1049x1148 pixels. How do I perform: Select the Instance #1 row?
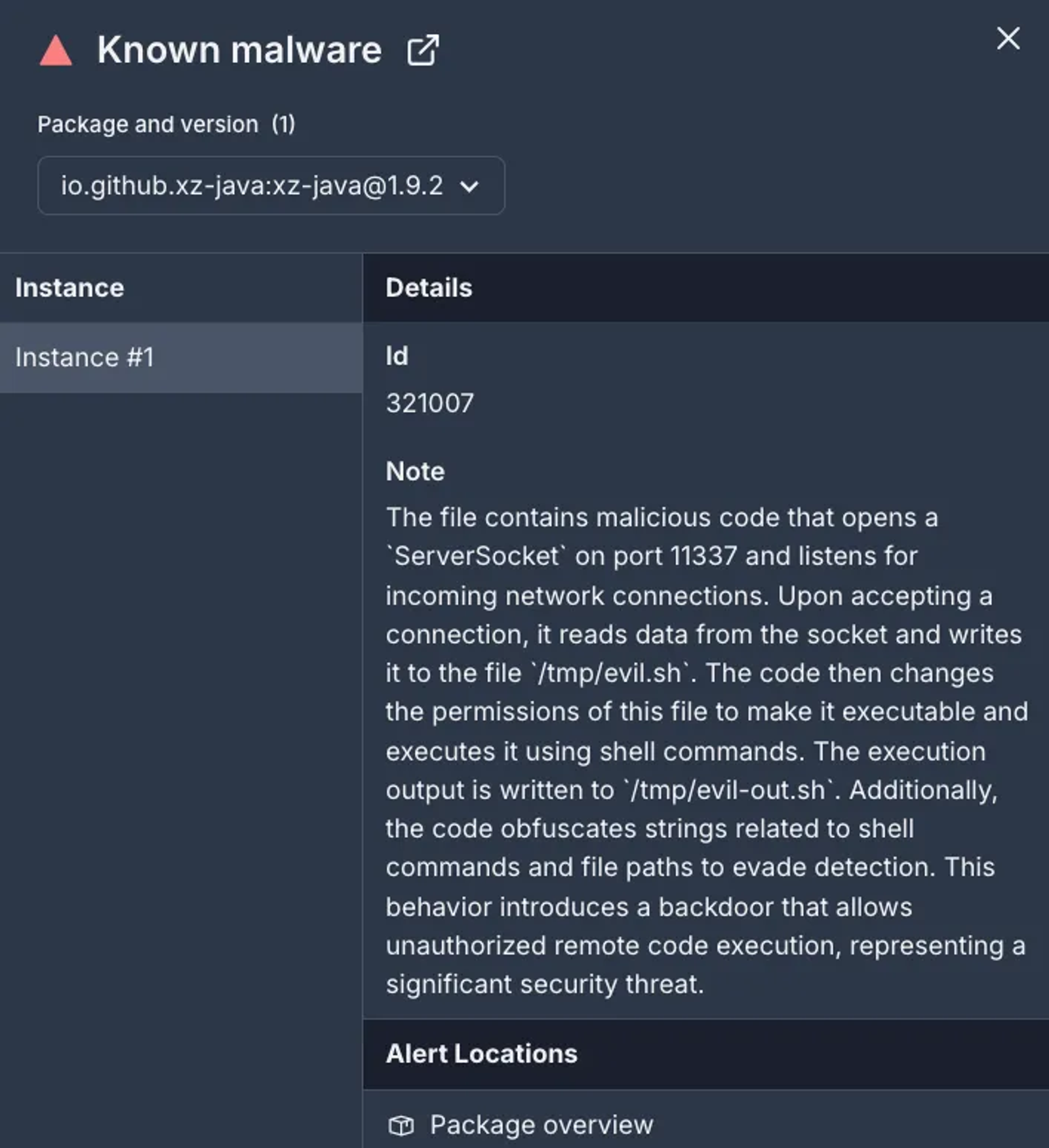tap(181, 357)
